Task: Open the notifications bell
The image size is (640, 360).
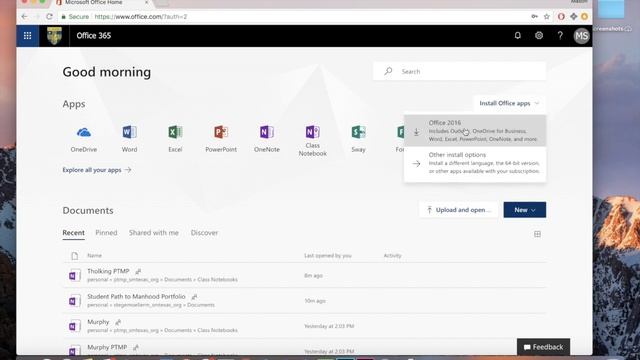Action: [x=518, y=36]
